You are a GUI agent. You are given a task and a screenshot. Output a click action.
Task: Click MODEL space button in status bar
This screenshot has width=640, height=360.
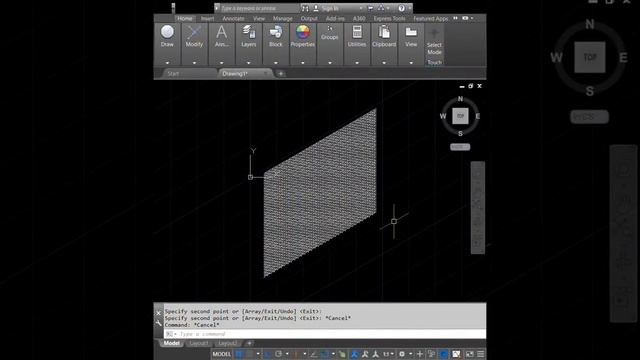pyautogui.click(x=221, y=354)
